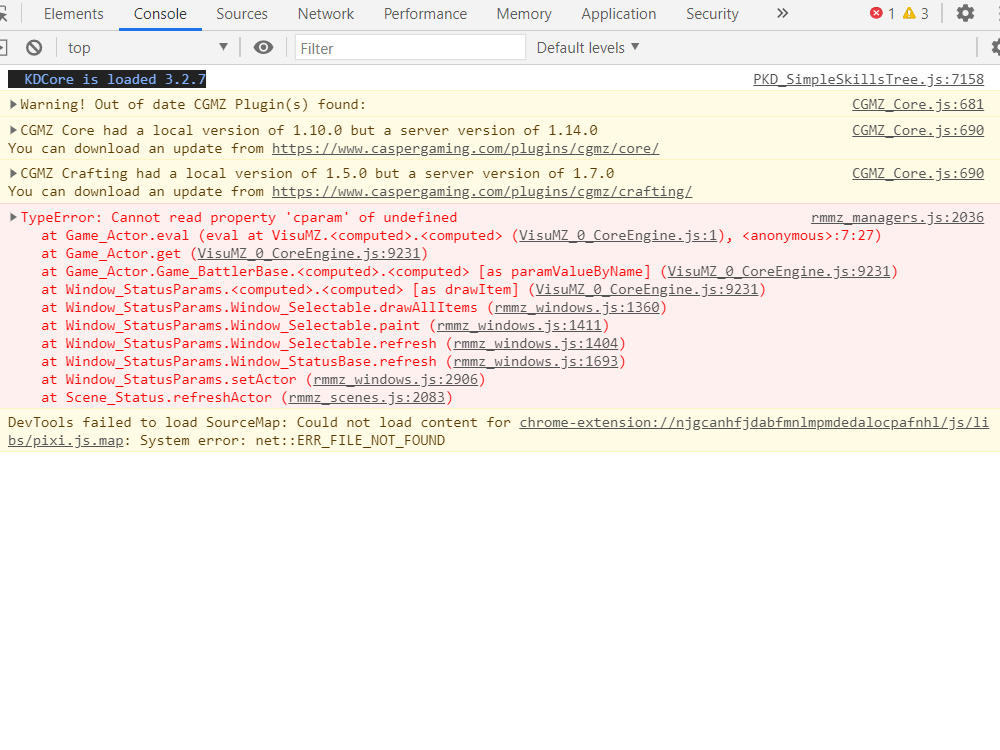
Task: Expand the Out of date CGMZ warning
Action: click(13, 104)
